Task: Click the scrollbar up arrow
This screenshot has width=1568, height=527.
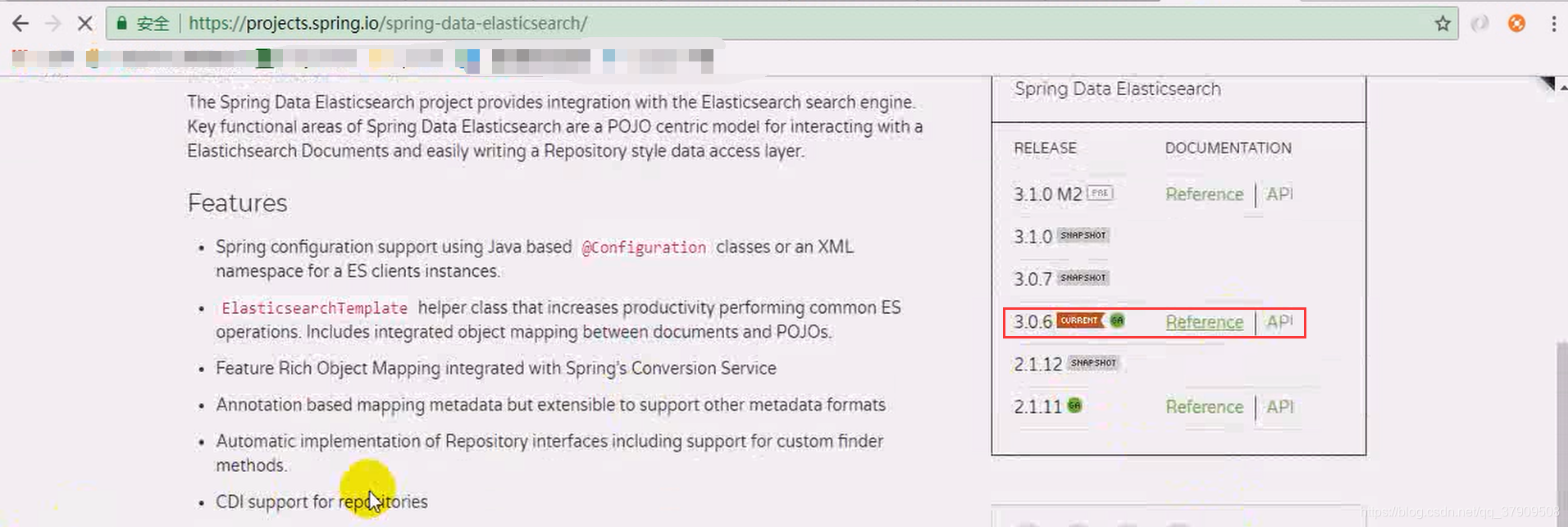Action: [1562, 86]
